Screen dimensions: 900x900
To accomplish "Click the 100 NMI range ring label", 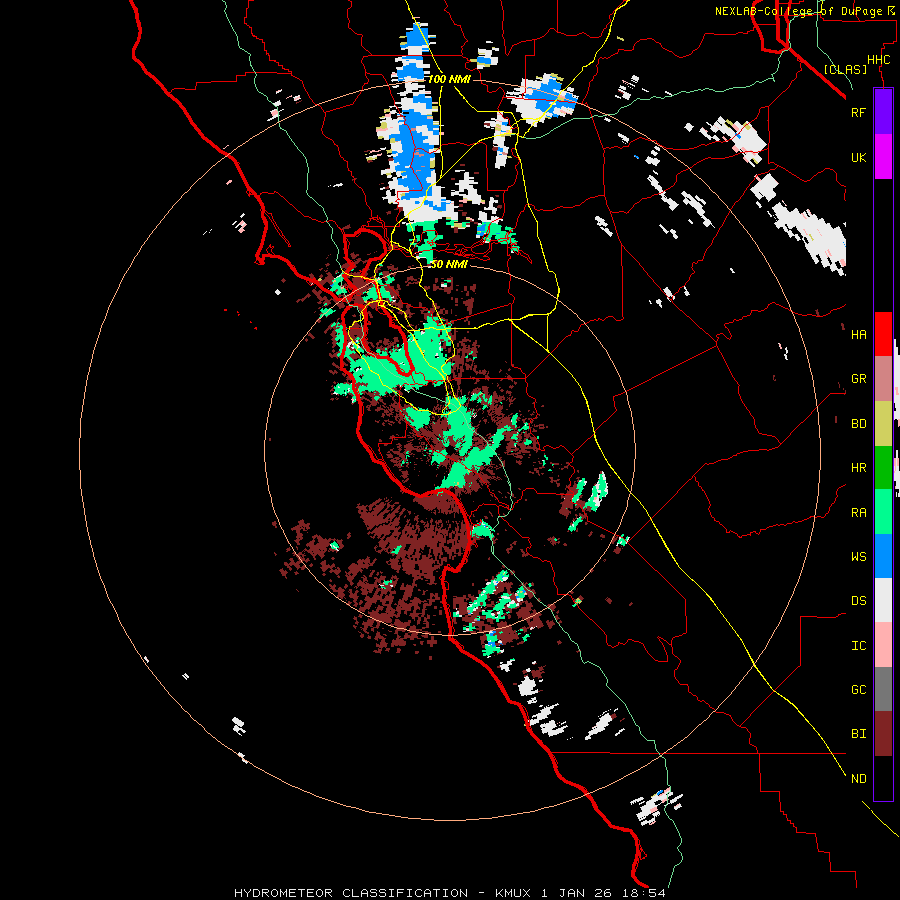I will click(449, 79).
